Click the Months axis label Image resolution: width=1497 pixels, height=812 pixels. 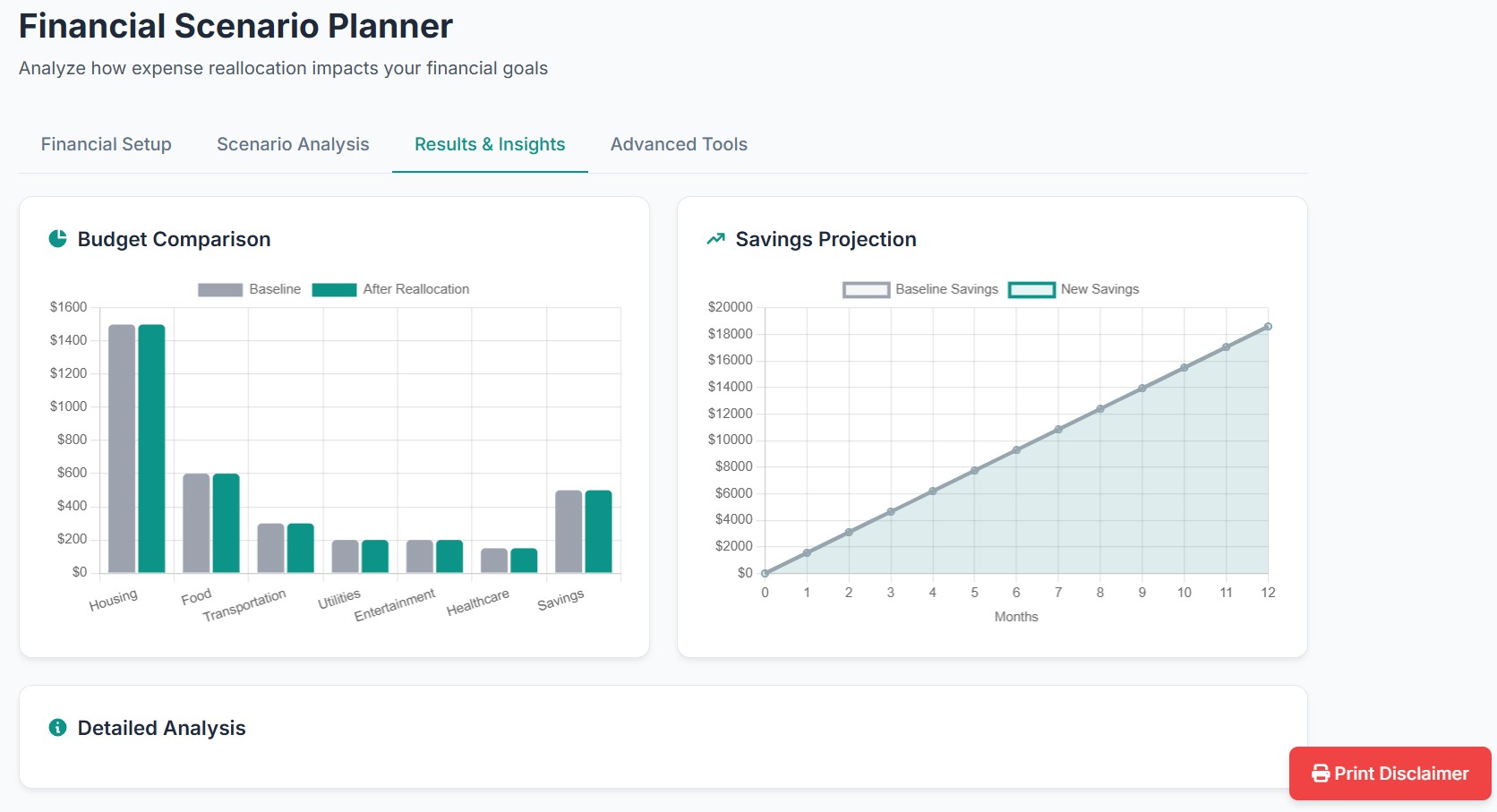coord(1015,616)
